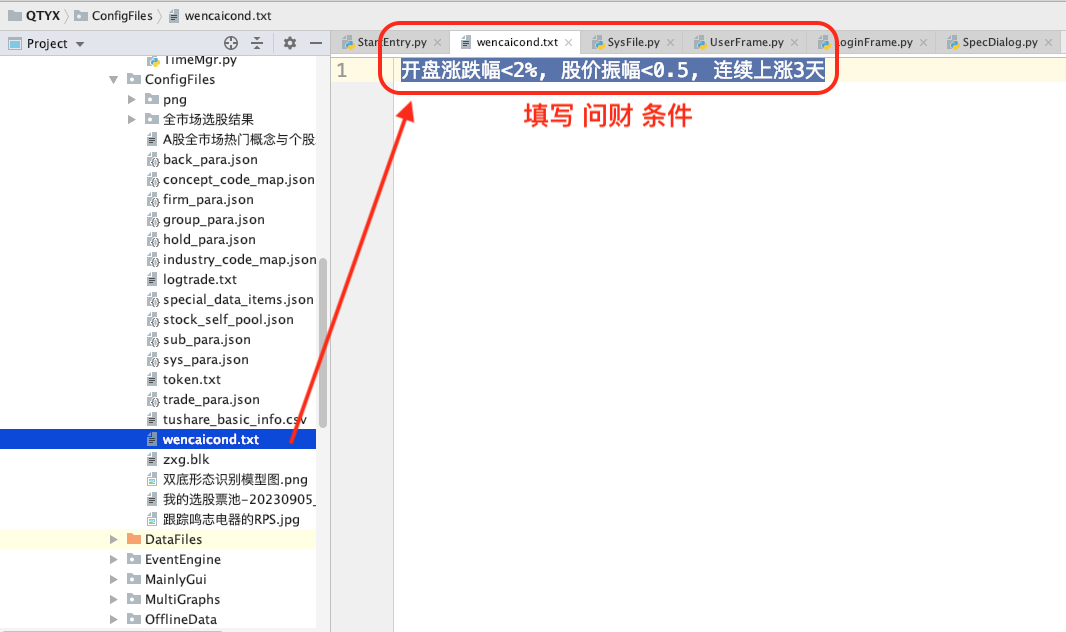Expand the MainlyGui folder

(114, 579)
